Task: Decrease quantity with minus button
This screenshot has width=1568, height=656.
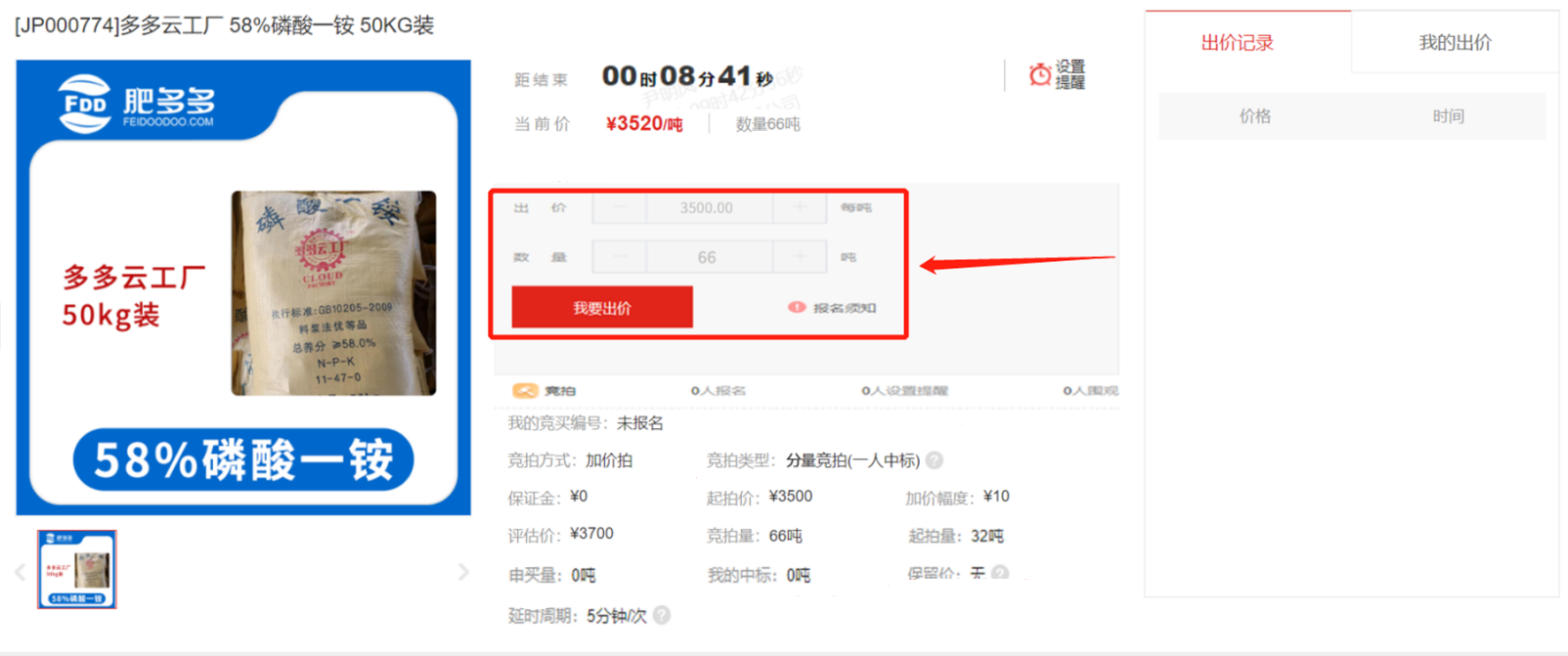Action: coord(620,257)
